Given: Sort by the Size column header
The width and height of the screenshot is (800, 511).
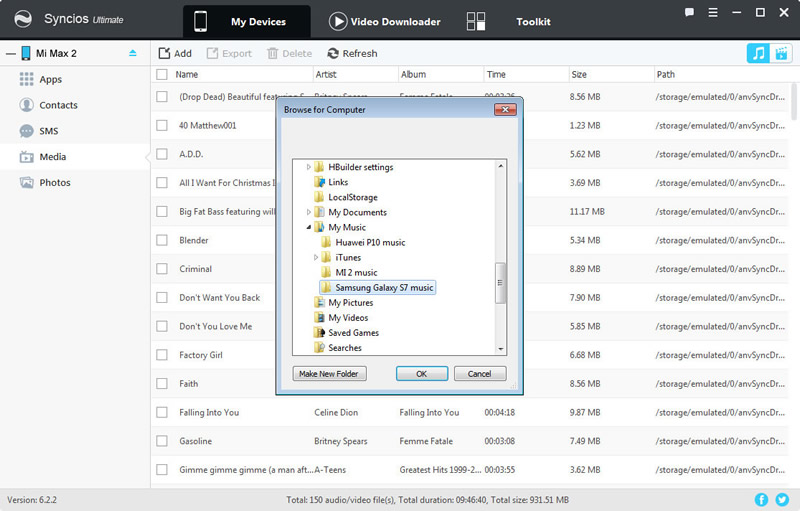Looking at the screenshot, I should point(579,74).
